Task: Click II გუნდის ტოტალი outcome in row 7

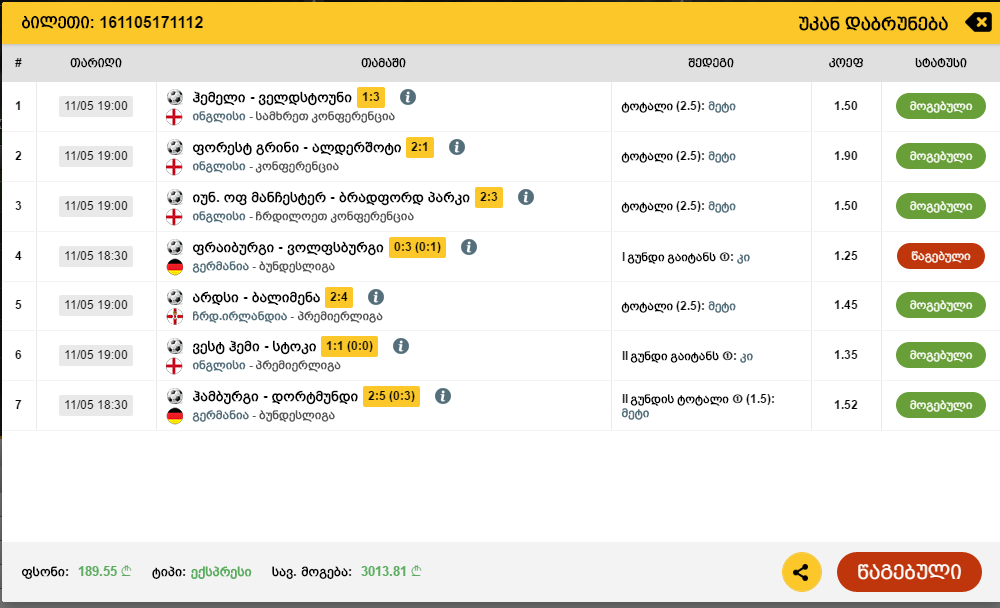Action: pyautogui.click(x=698, y=406)
